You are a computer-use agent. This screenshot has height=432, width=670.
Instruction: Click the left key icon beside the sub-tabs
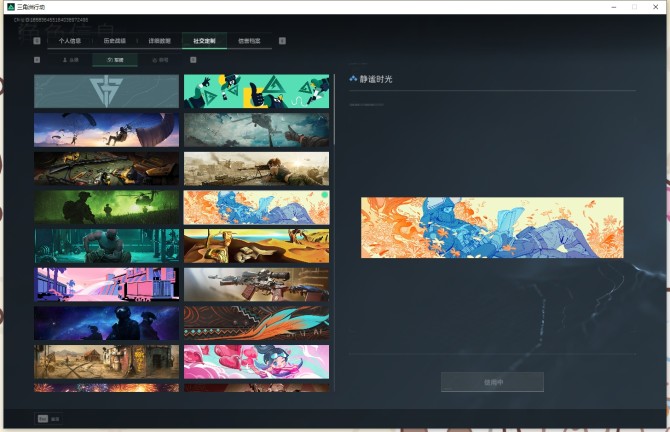pos(37,60)
